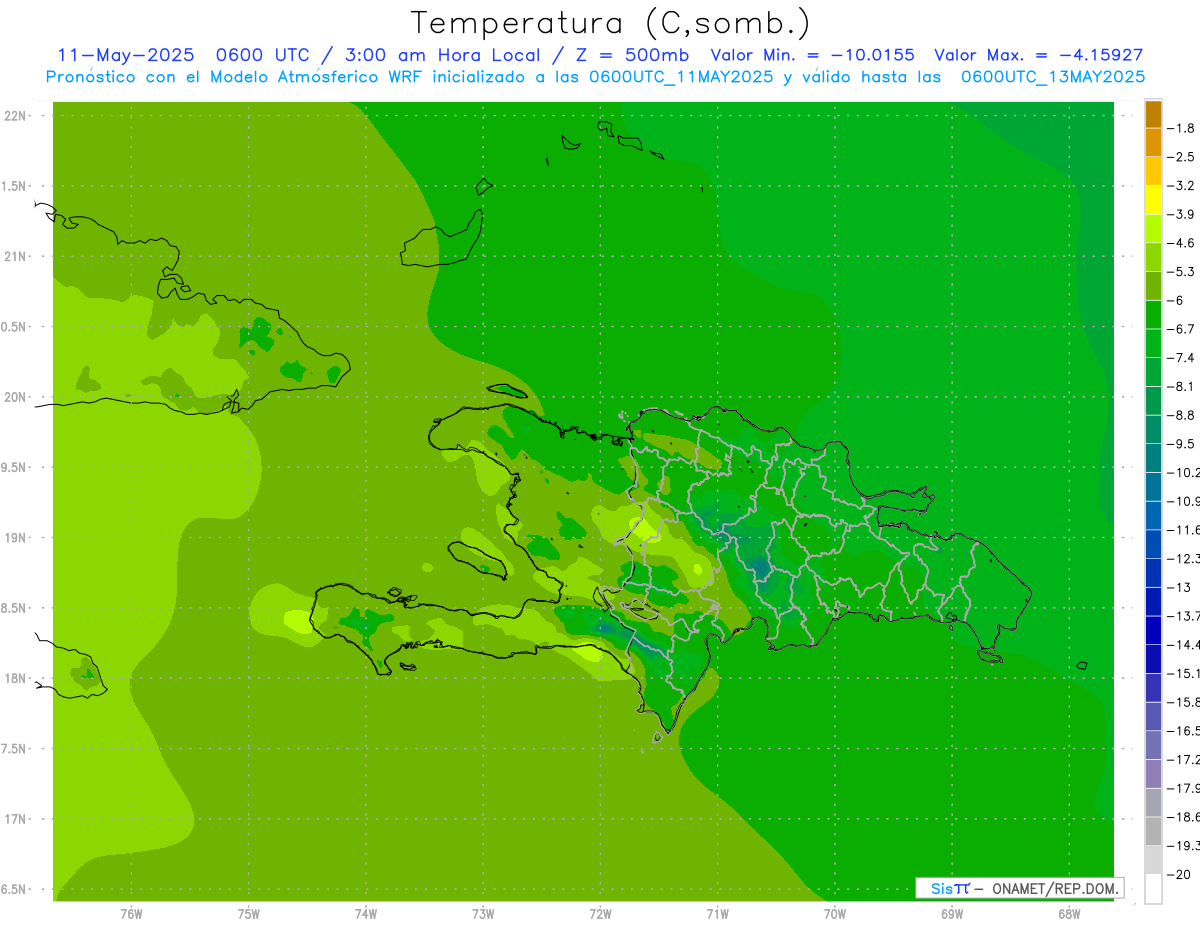This screenshot has width=1200, height=927.
Task: Click the -8.1 color scale label
Action: [1180, 386]
